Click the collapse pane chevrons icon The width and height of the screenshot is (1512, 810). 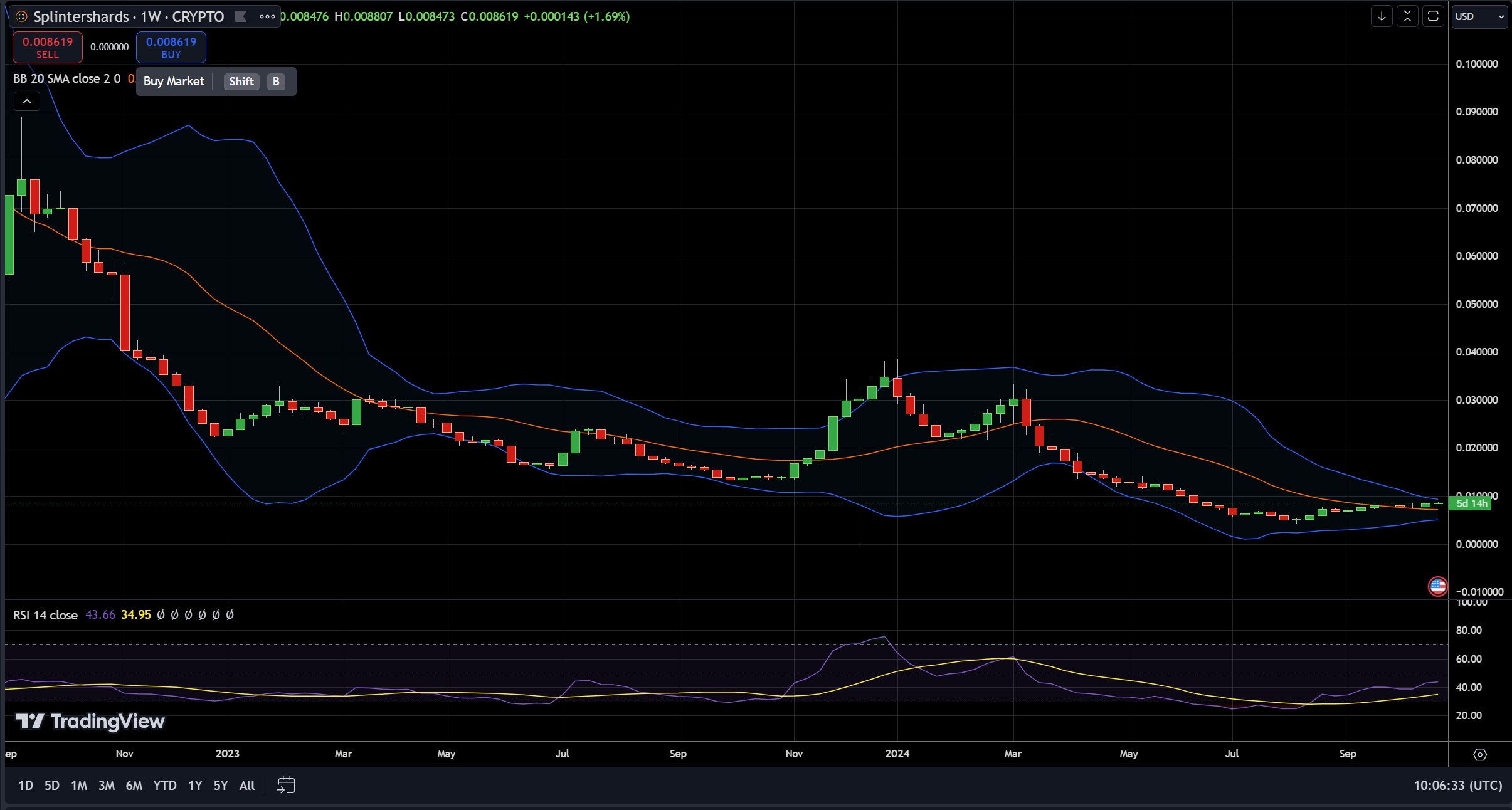1407,17
